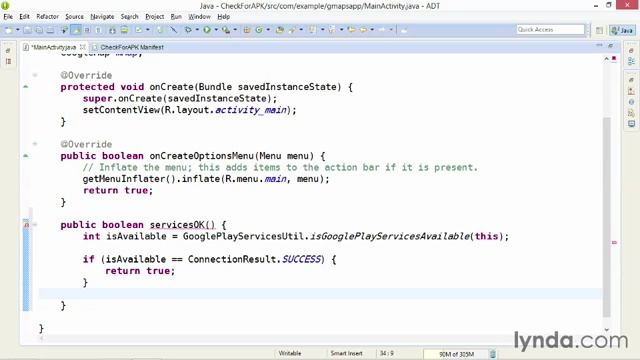This screenshot has height=360, width=640.
Task: Click the Open Perspective icon
Action: click(599, 30)
